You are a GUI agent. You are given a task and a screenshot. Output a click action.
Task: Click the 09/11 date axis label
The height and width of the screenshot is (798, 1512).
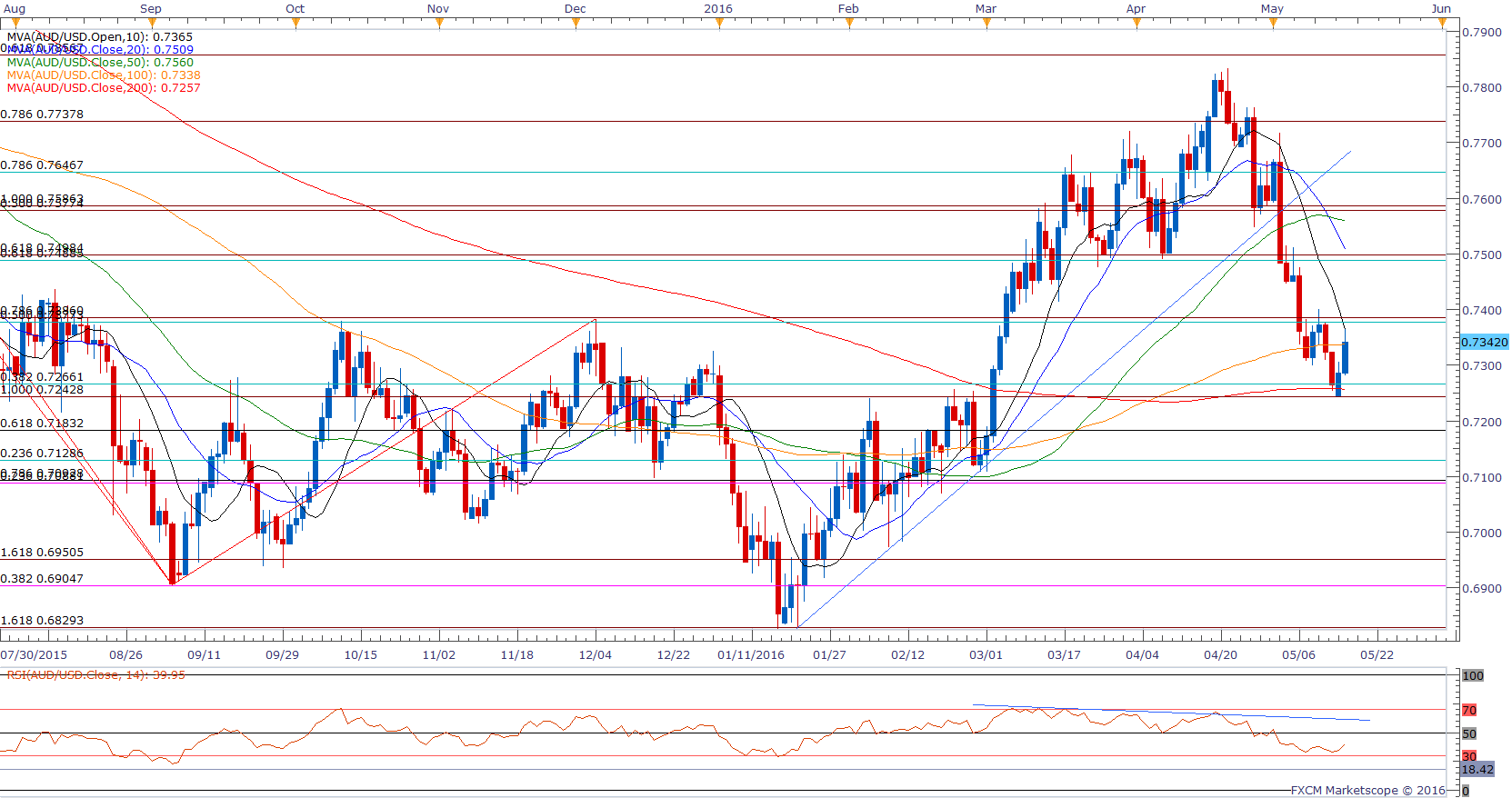204,655
